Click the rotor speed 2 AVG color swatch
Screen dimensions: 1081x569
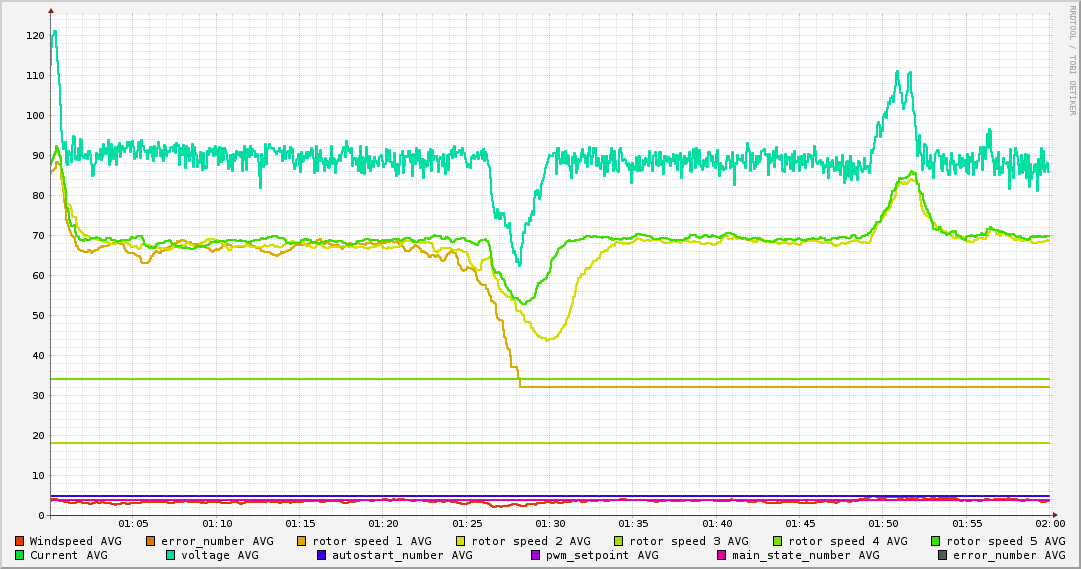(x=461, y=541)
